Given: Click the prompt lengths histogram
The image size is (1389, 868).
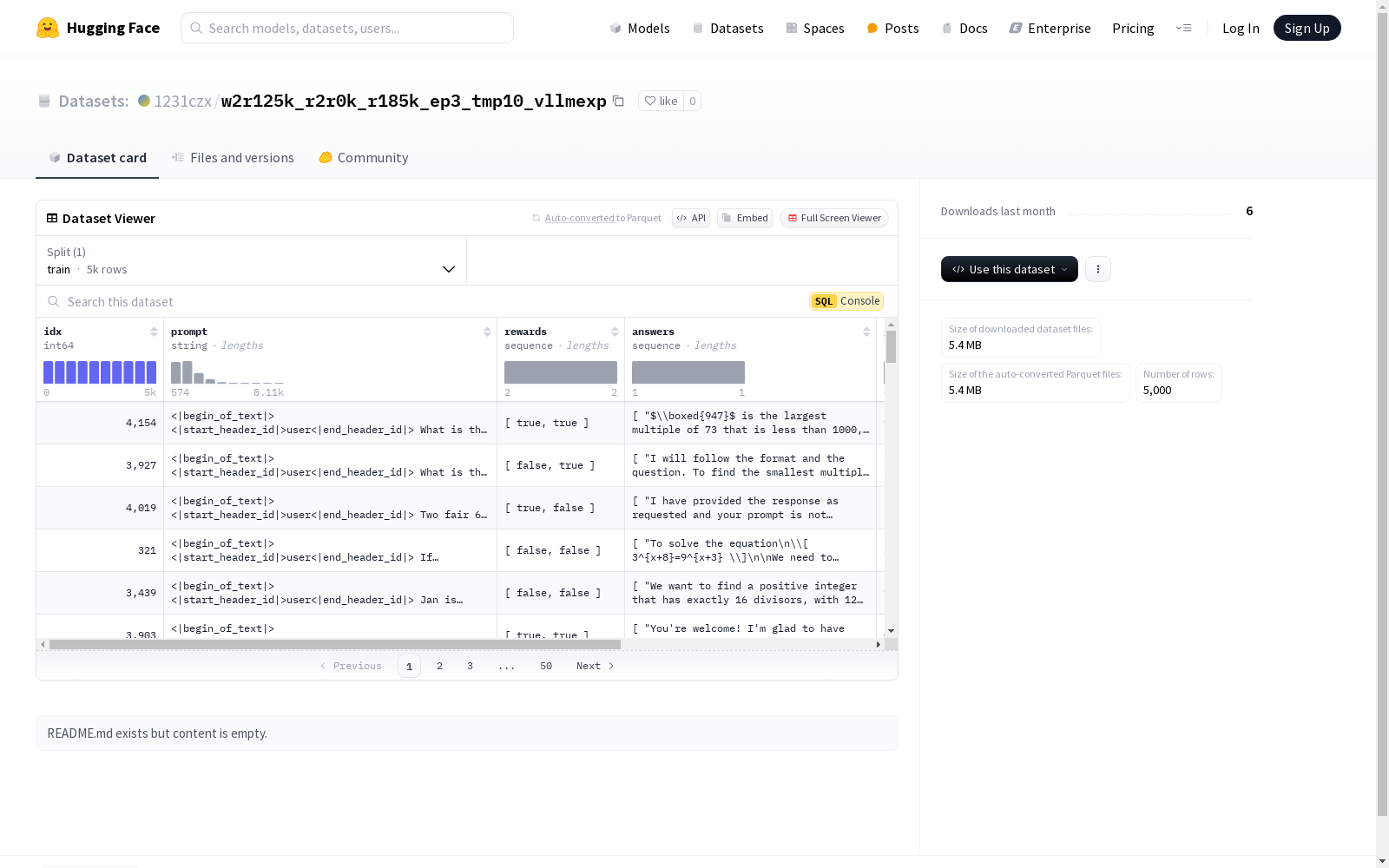Looking at the screenshot, I should [x=227, y=372].
